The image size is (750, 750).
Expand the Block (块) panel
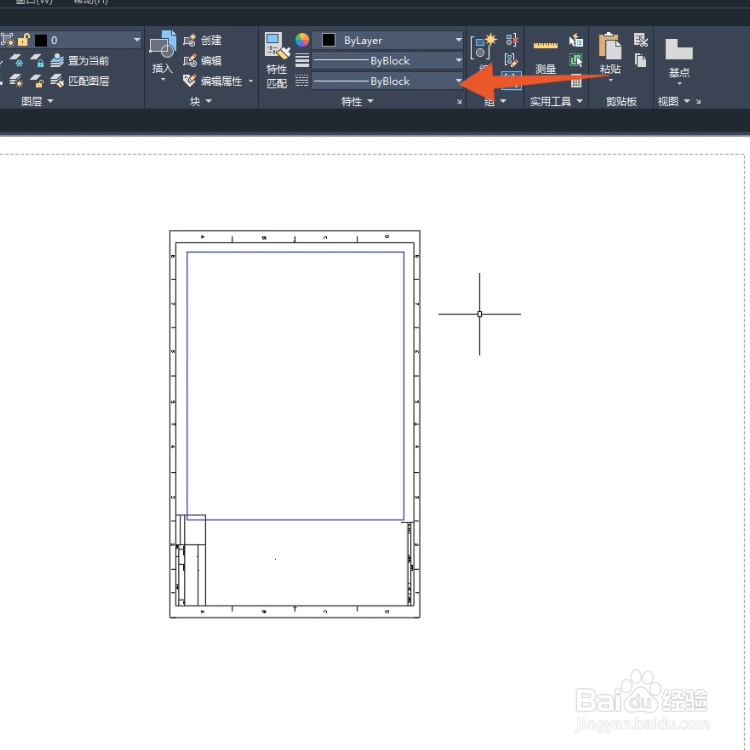(x=201, y=101)
